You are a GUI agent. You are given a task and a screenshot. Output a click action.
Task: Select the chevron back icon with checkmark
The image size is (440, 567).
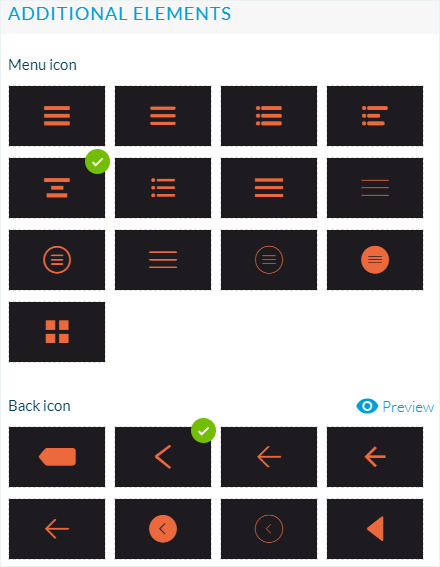163,457
